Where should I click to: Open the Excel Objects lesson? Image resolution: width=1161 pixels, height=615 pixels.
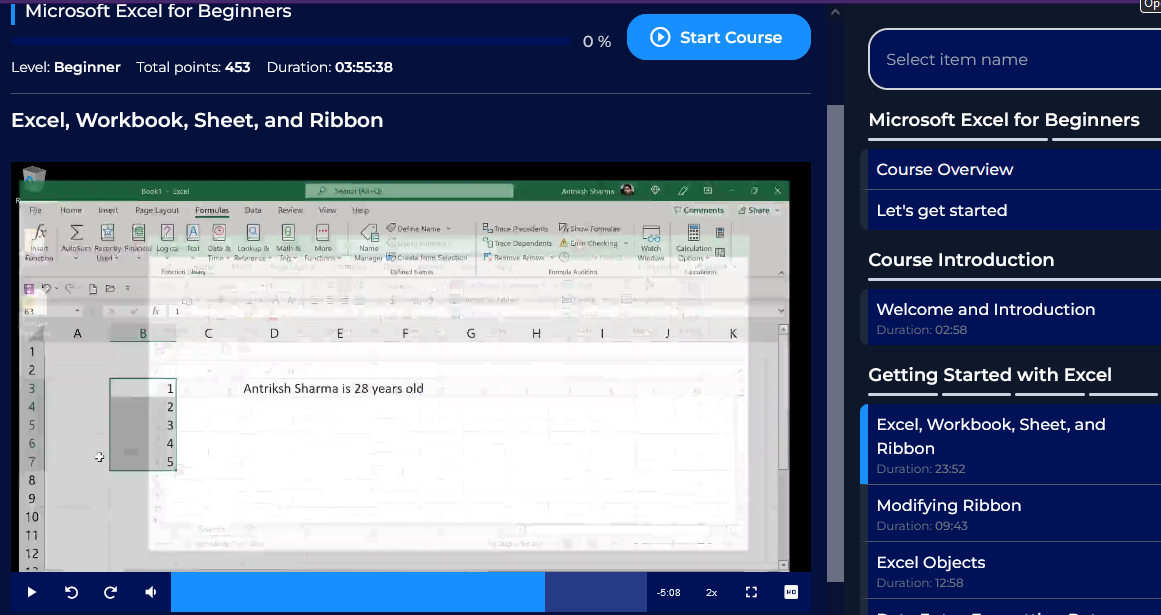tap(1013, 571)
